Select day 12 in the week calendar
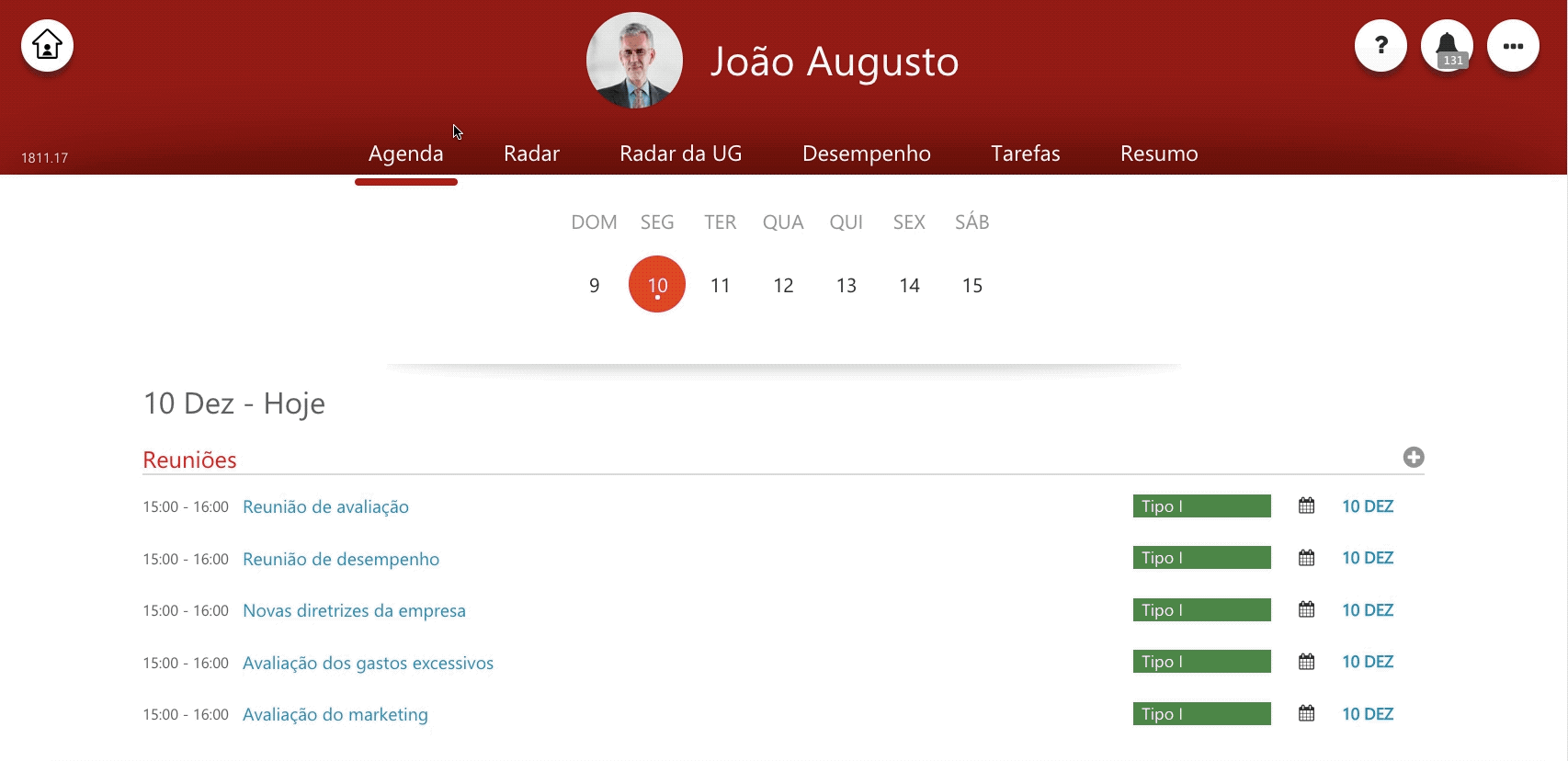 [x=783, y=285]
